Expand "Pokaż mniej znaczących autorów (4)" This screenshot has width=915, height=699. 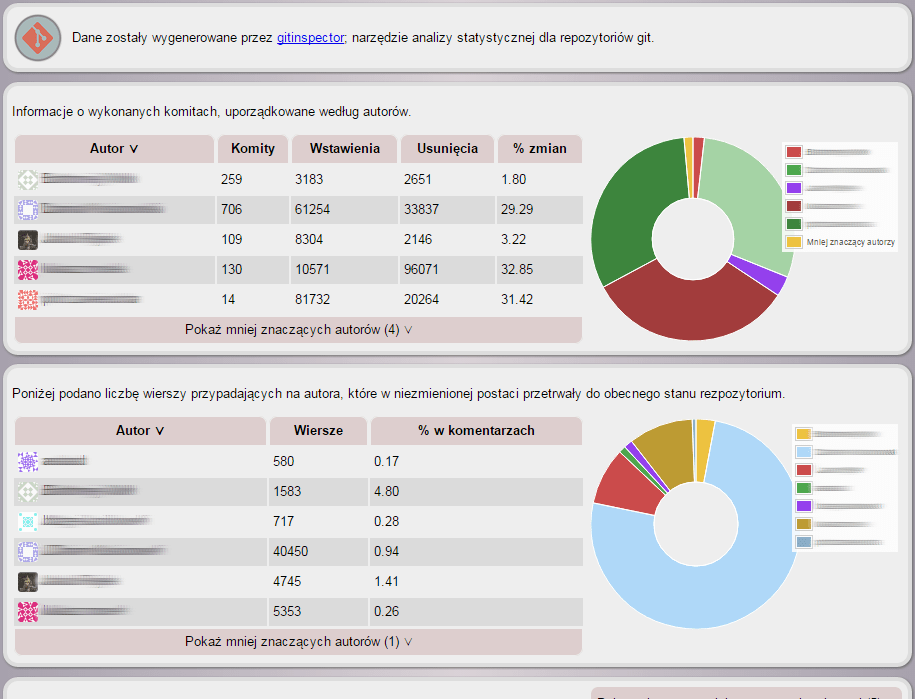297,329
